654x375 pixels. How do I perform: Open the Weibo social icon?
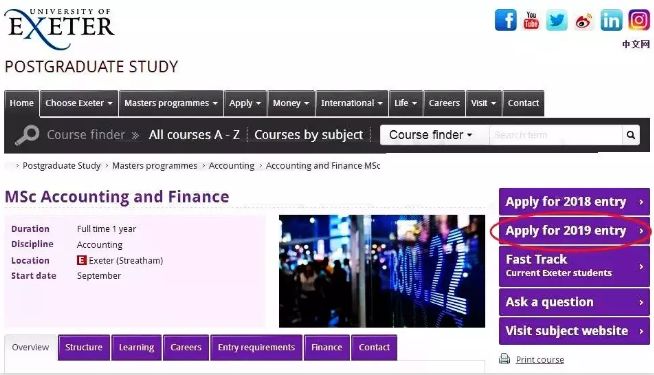coord(584,21)
